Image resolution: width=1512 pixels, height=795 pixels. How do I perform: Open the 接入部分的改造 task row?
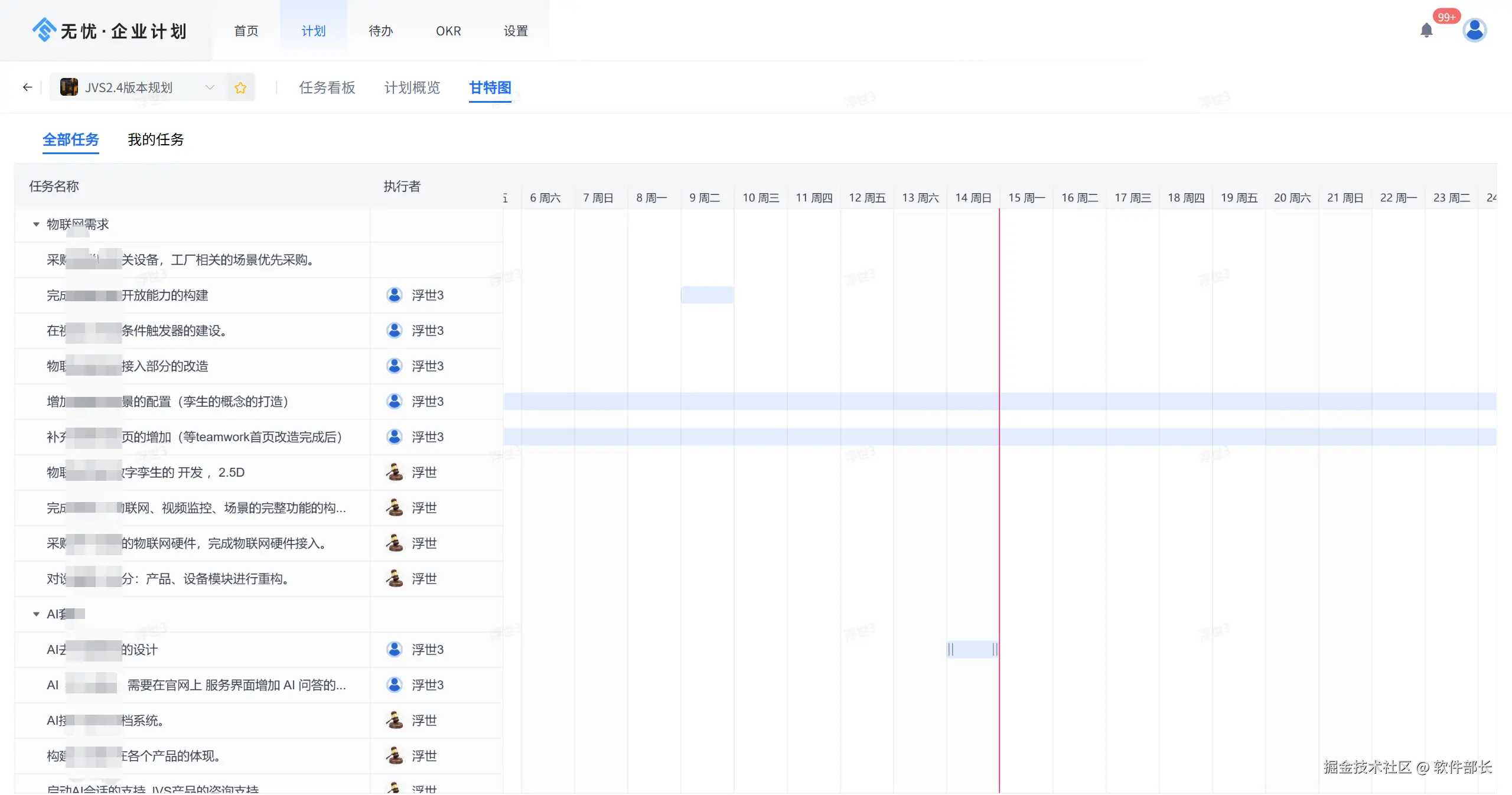165,366
